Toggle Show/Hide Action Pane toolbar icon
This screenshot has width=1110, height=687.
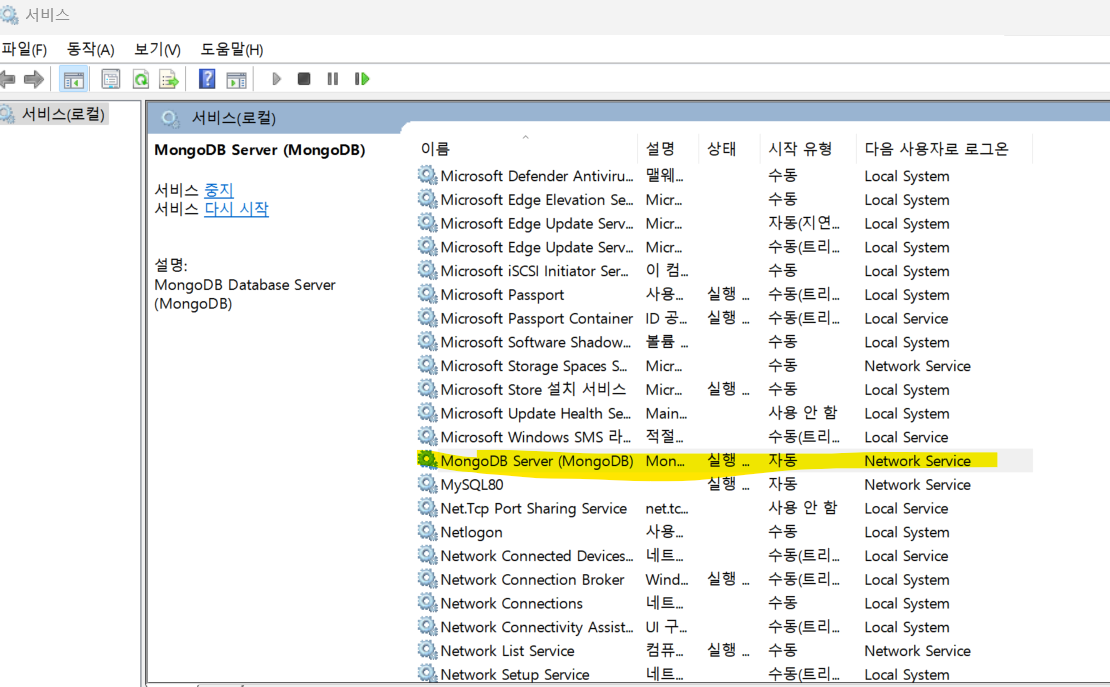click(236, 79)
